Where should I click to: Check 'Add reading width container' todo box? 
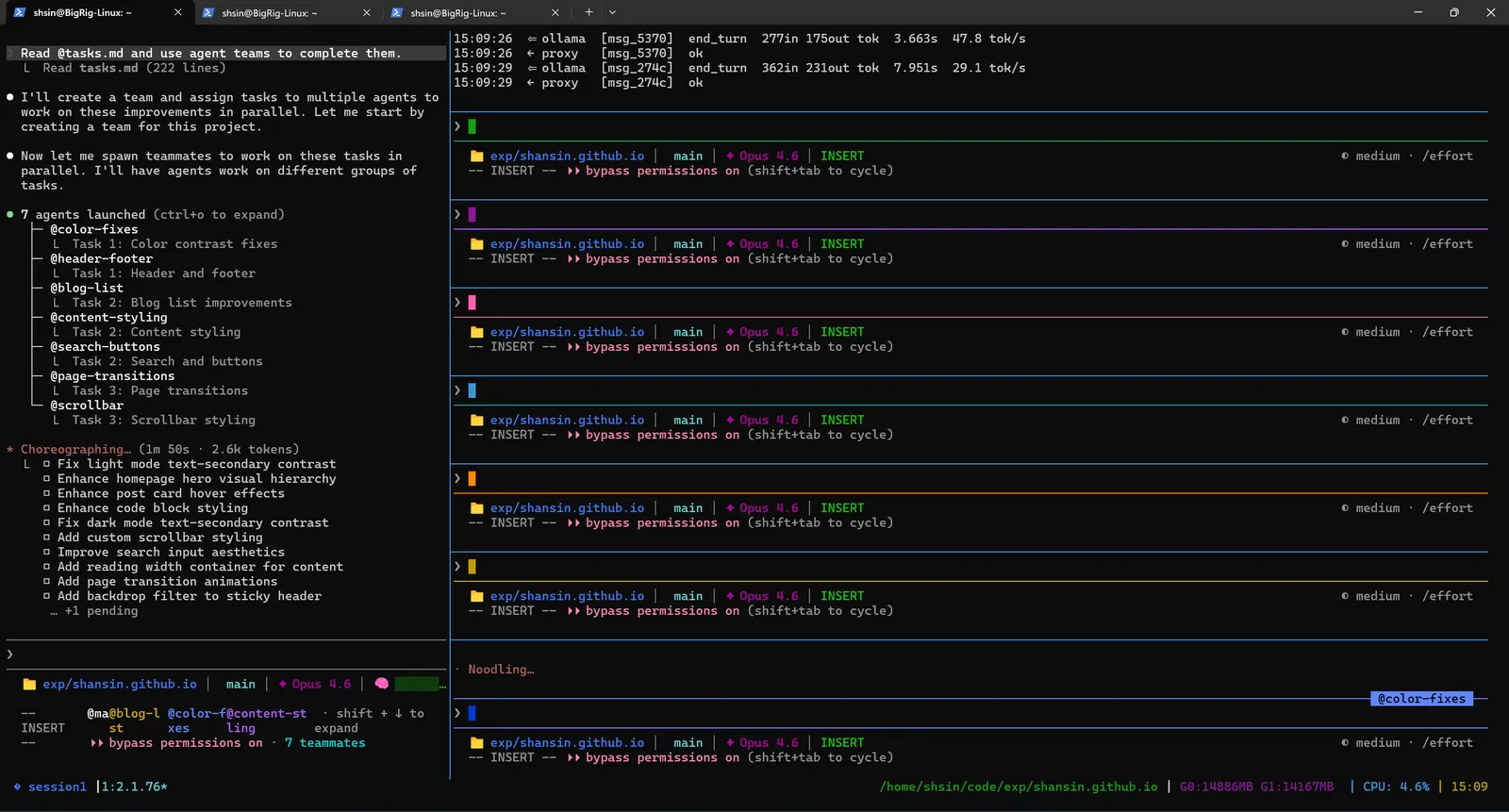(x=47, y=567)
